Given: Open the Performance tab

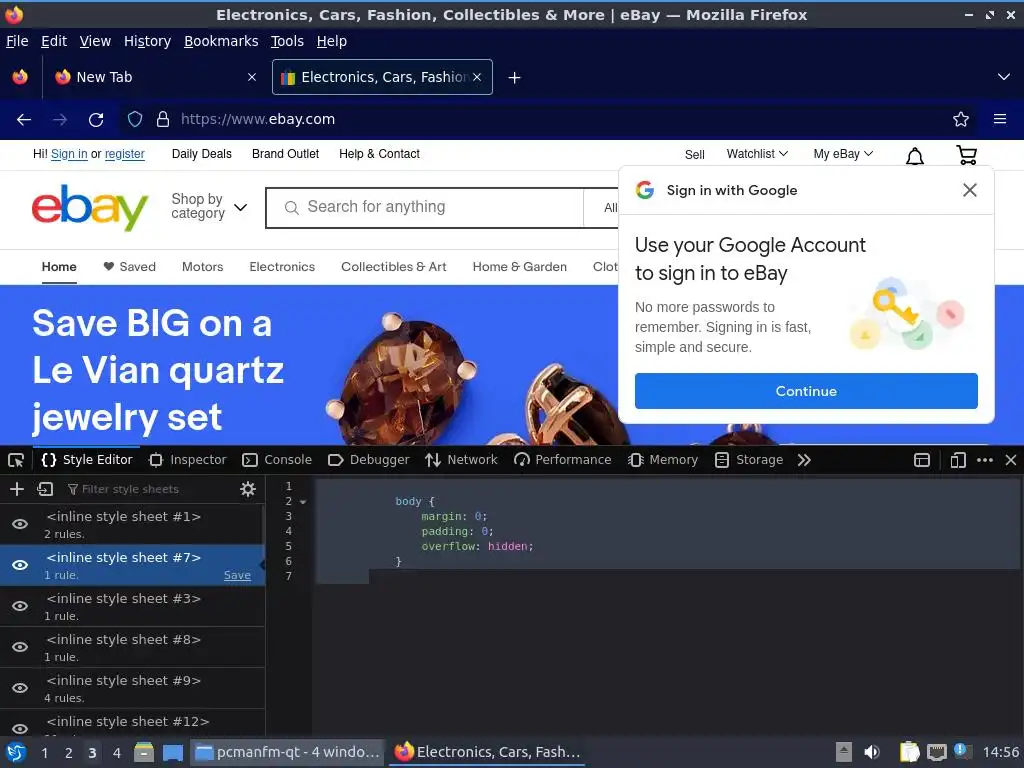Looking at the screenshot, I should pos(563,460).
